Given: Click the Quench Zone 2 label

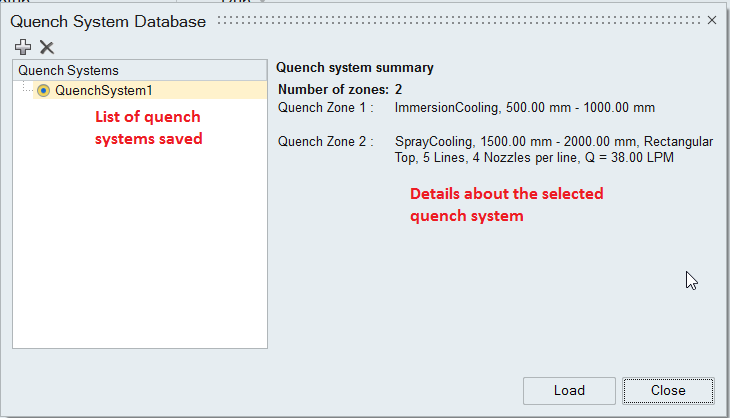Looking at the screenshot, I should [325, 141].
